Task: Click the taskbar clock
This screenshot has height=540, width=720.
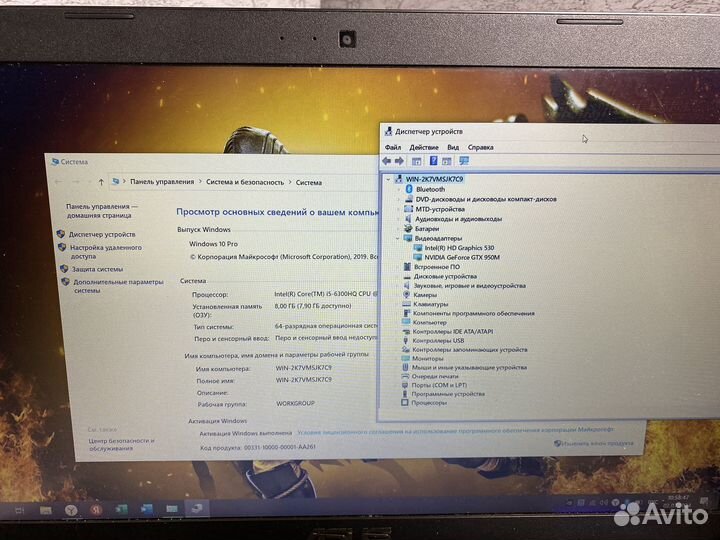Action: [679, 501]
